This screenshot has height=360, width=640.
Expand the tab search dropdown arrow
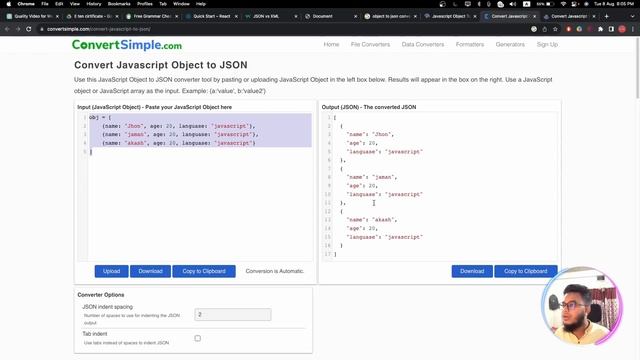pos(633,16)
